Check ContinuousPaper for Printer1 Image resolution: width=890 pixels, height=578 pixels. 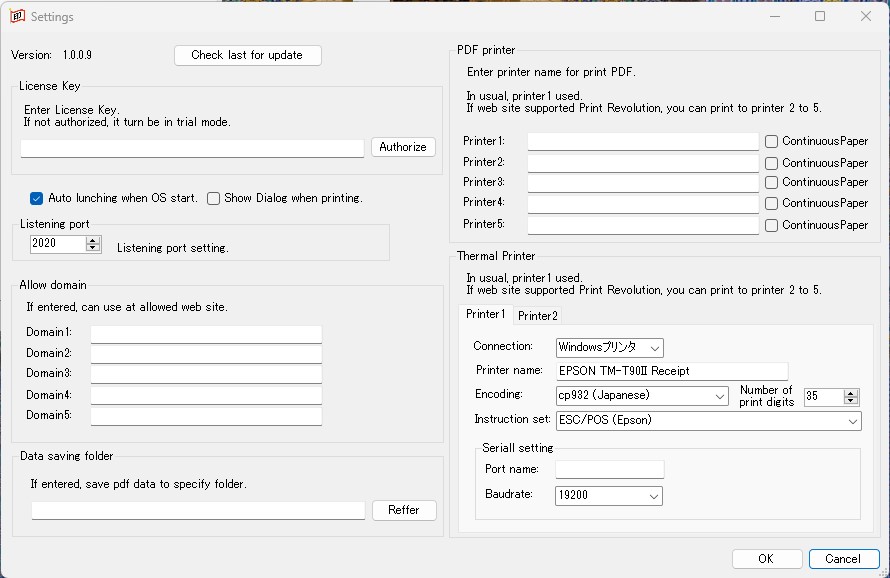coord(771,142)
